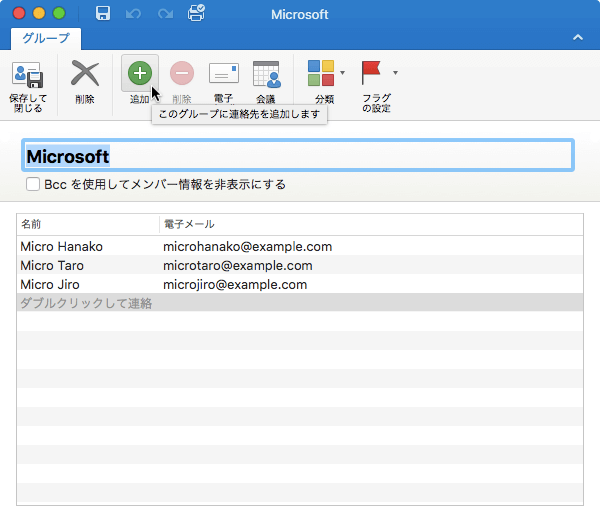The height and width of the screenshot is (520, 600).
Task: Click microtaro@example.com email cell
Action: (238, 266)
